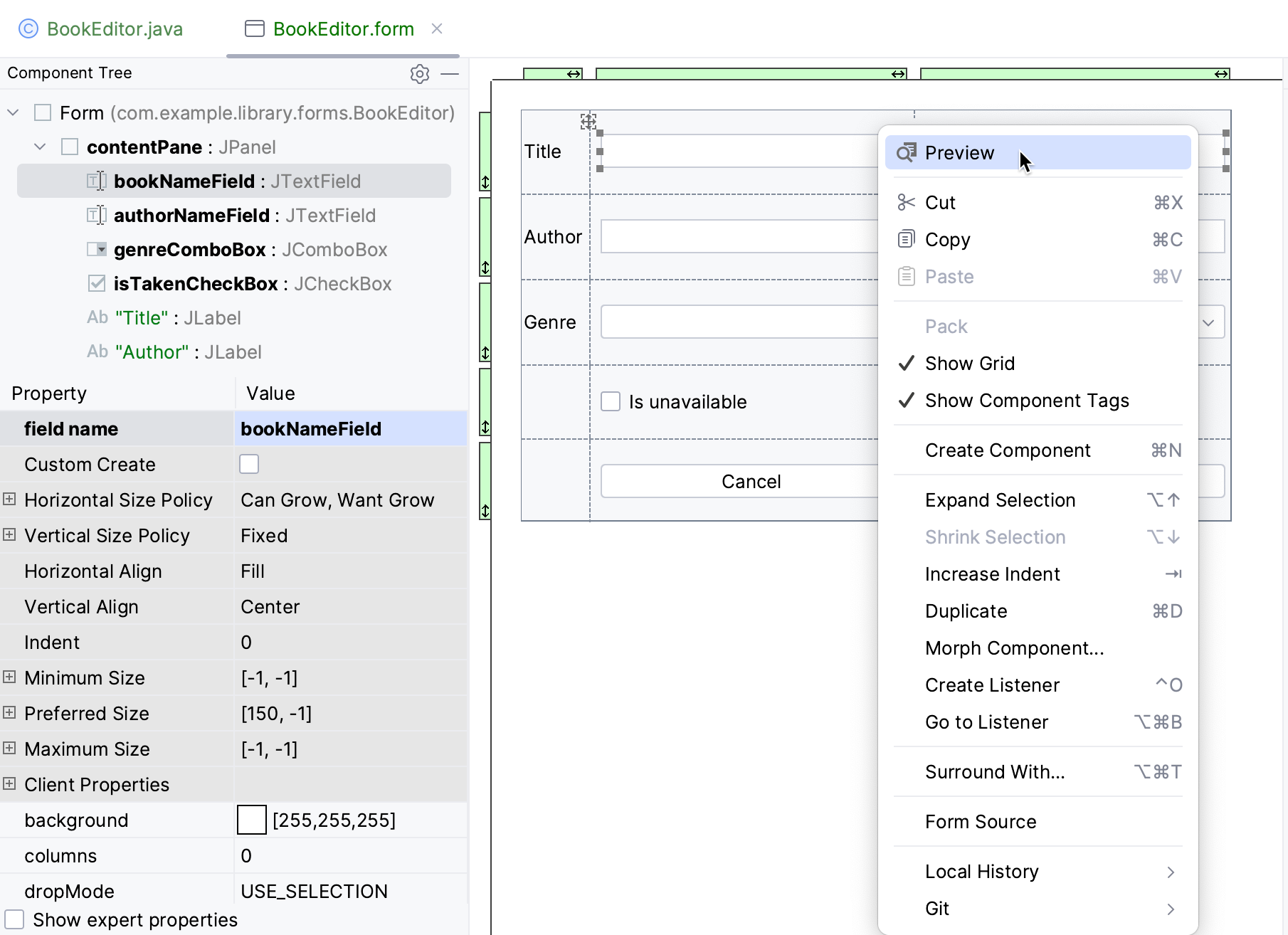Click the JComboBox icon beside genreComboBox
The image size is (1288, 935).
pos(97,250)
